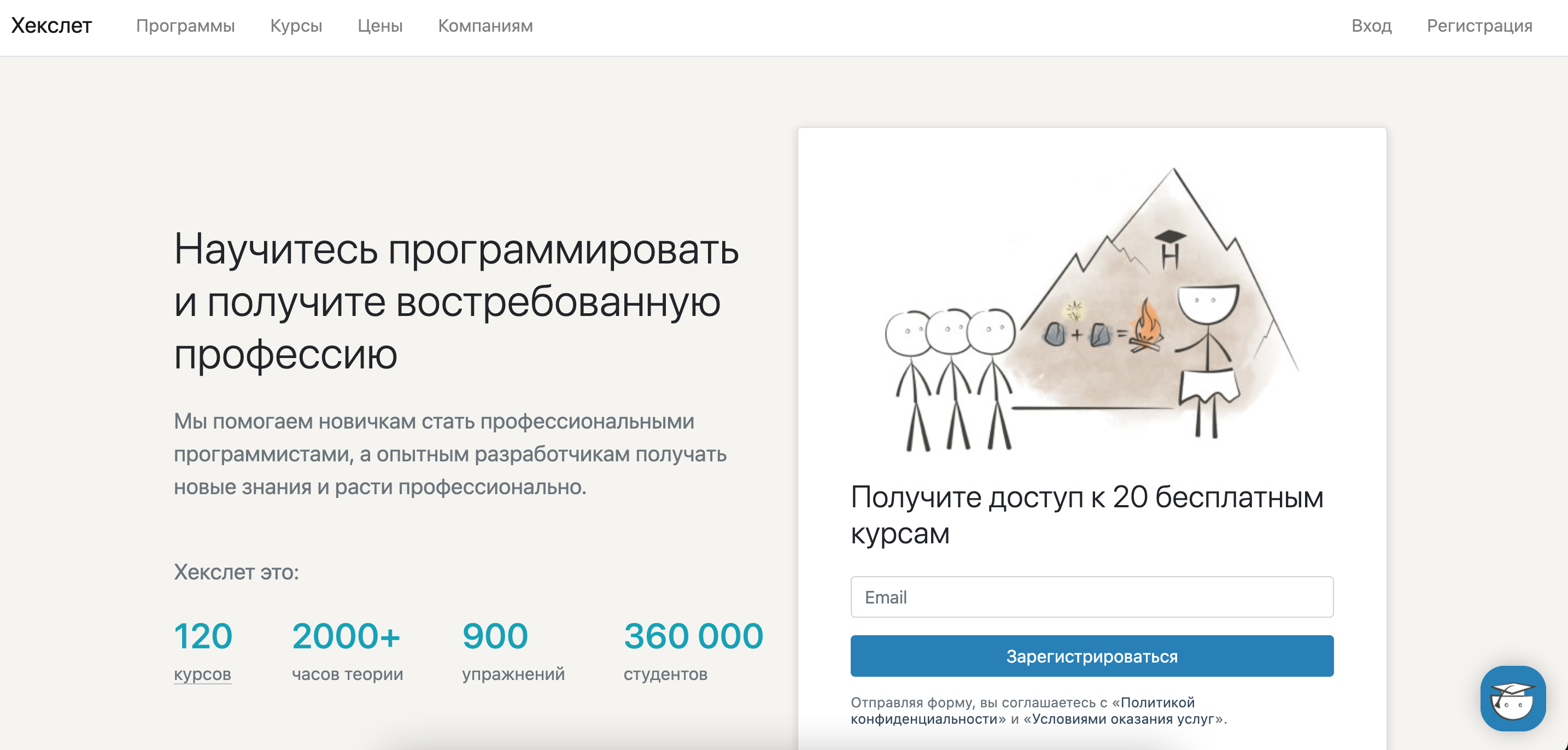Select Компаниям in top navigation
This screenshot has height=750, width=1568.
point(485,26)
